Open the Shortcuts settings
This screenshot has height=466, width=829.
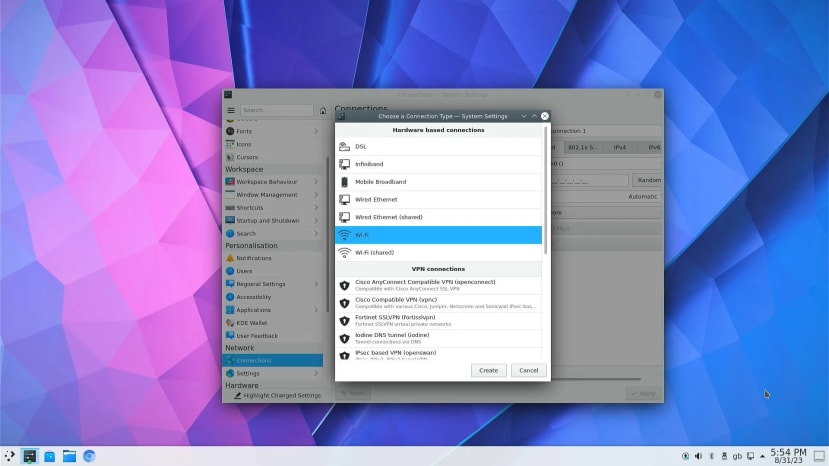(x=273, y=207)
